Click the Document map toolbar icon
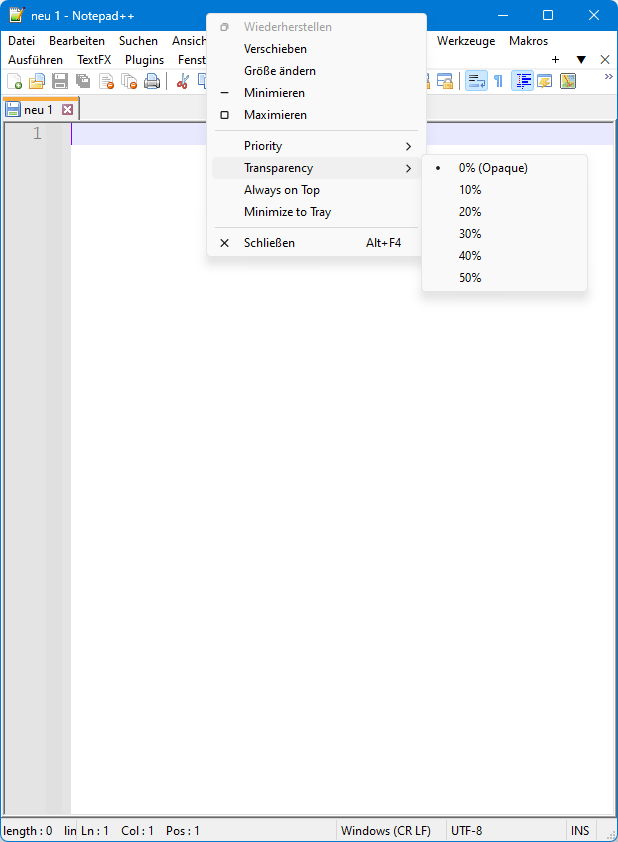 568,81
